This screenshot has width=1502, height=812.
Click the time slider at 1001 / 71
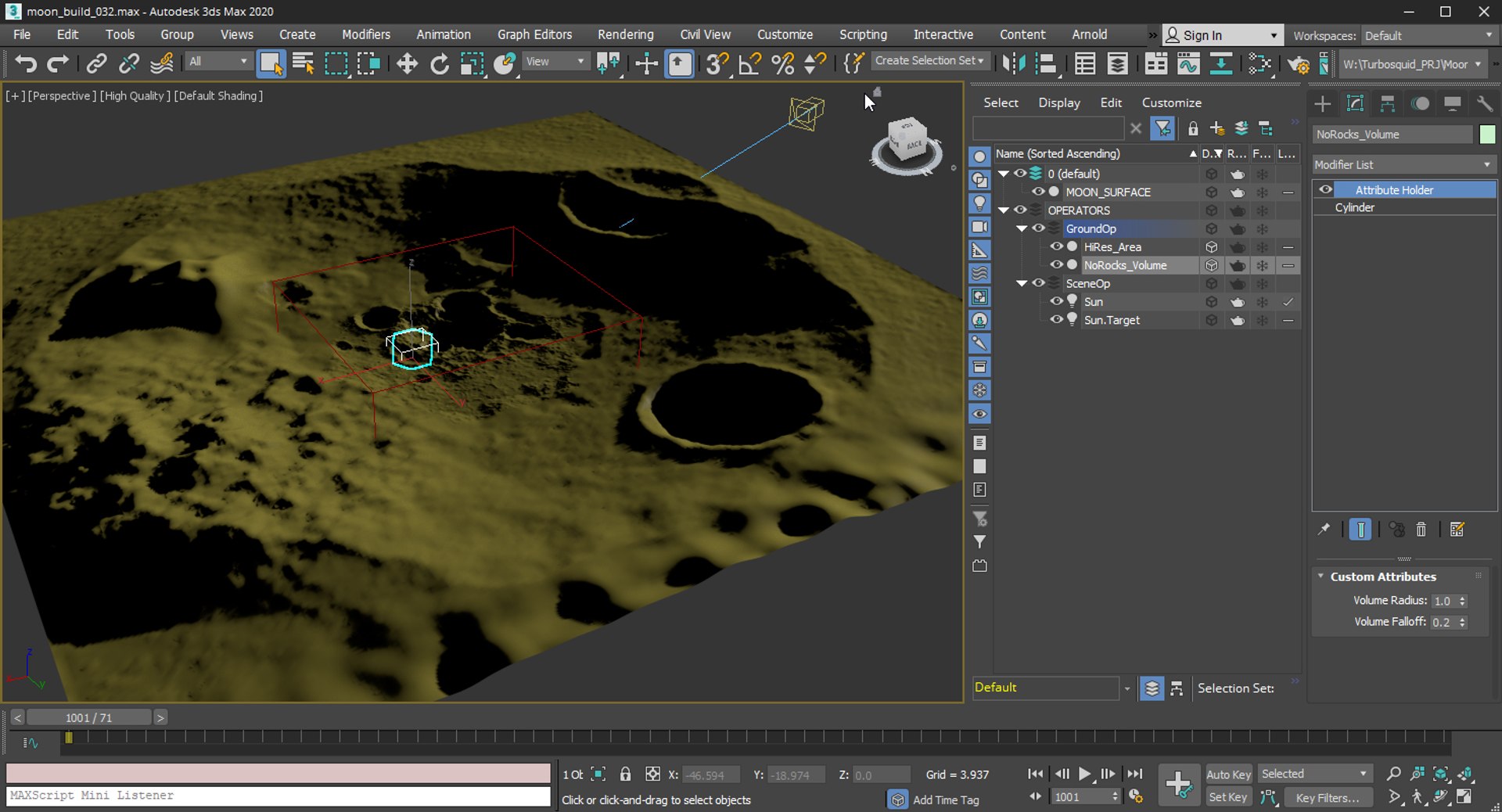click(88, 717)
